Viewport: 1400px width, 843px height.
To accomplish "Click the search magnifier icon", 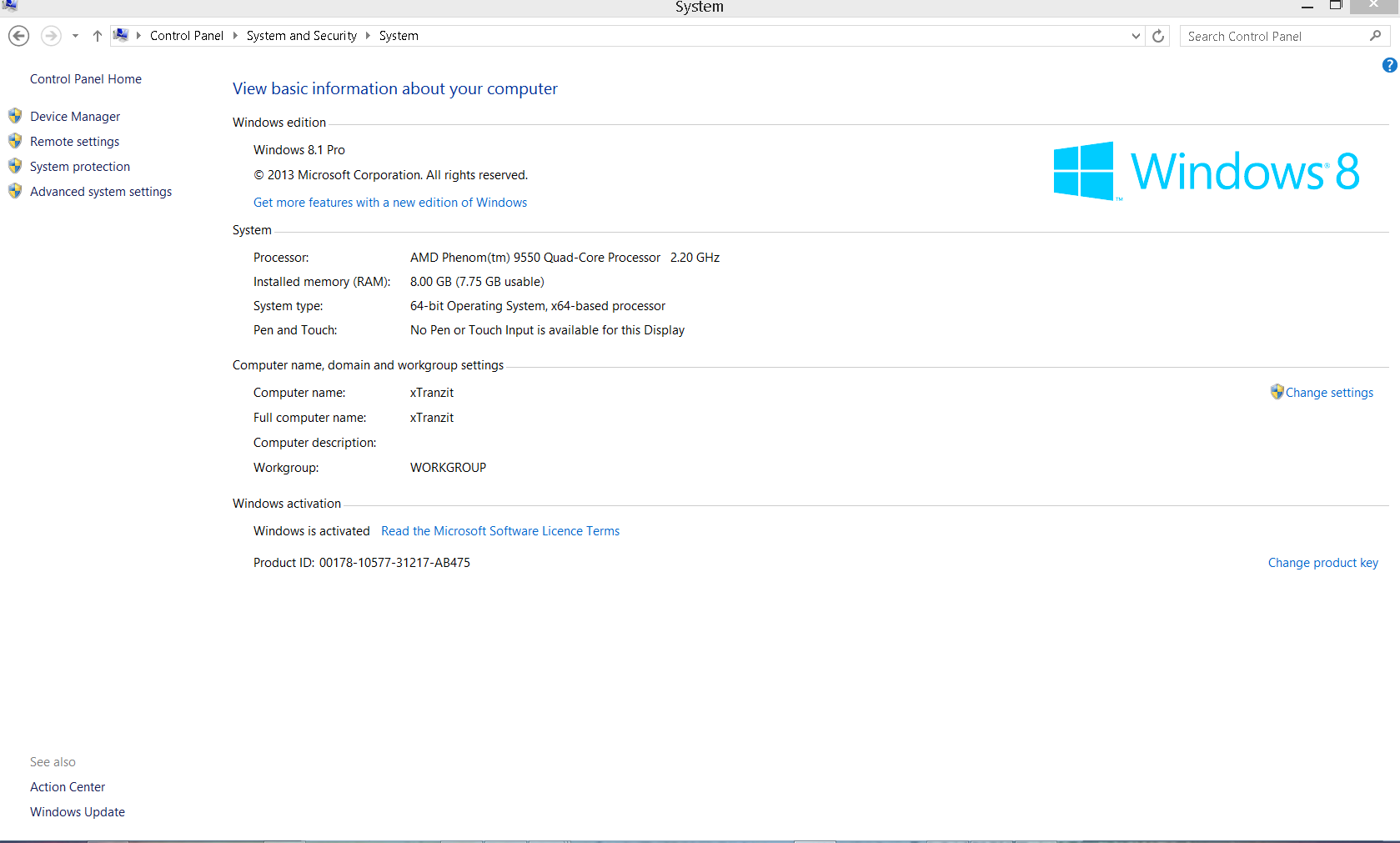I will click(1375, 36).
